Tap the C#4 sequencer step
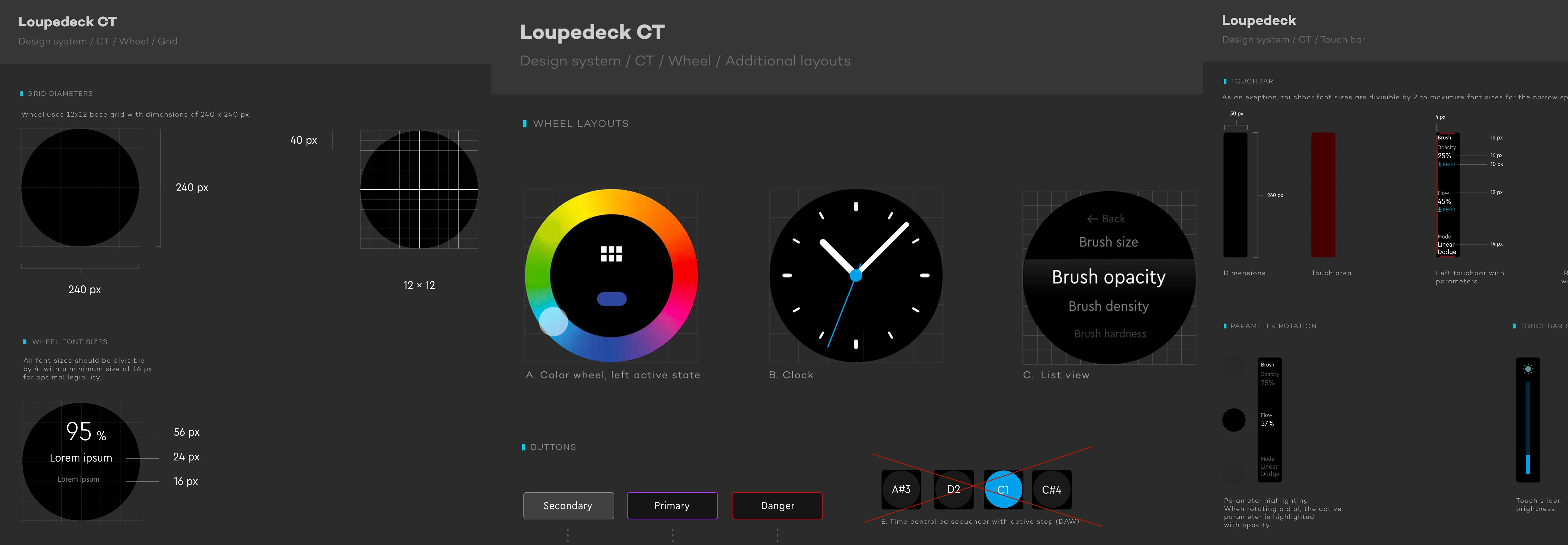Image resolution: width=1568 pixels, height=545 pixels. (1051, 490)
